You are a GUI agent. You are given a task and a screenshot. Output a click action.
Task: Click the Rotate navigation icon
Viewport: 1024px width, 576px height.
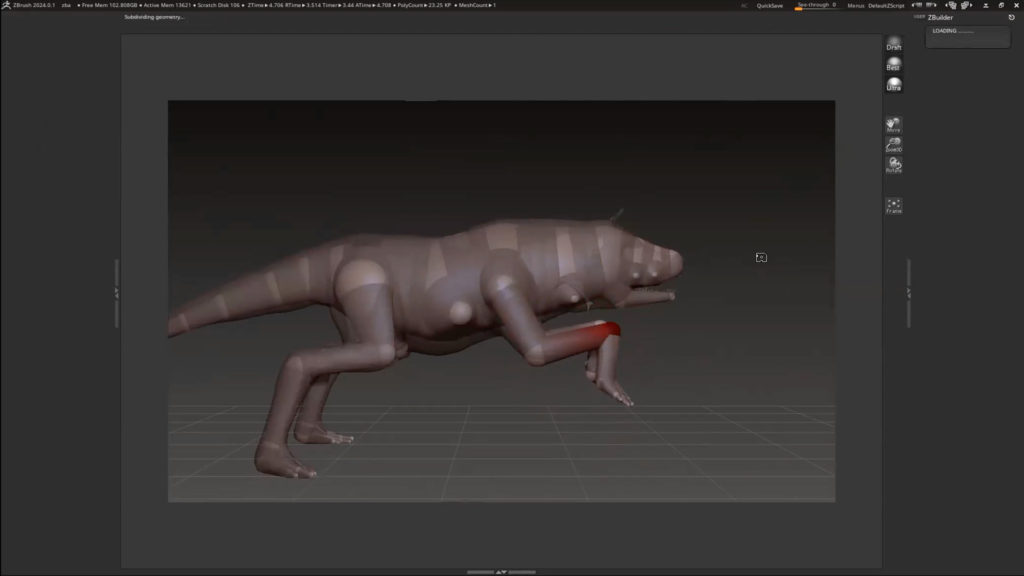click(894, 165)
